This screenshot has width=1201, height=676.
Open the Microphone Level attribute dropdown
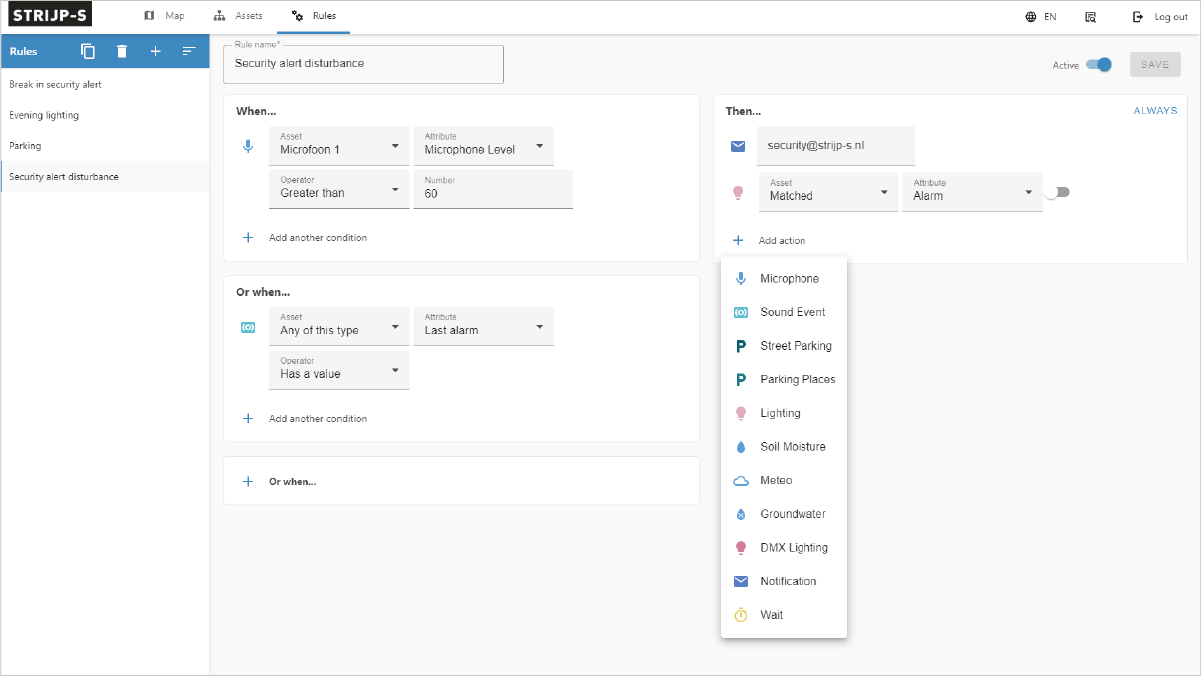483,146
